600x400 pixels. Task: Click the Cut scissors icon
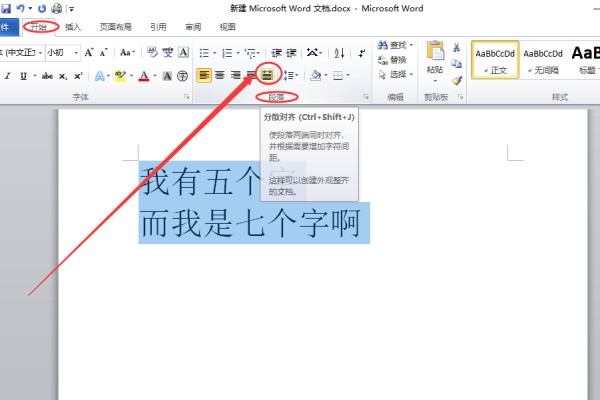[x=457, y=47]
